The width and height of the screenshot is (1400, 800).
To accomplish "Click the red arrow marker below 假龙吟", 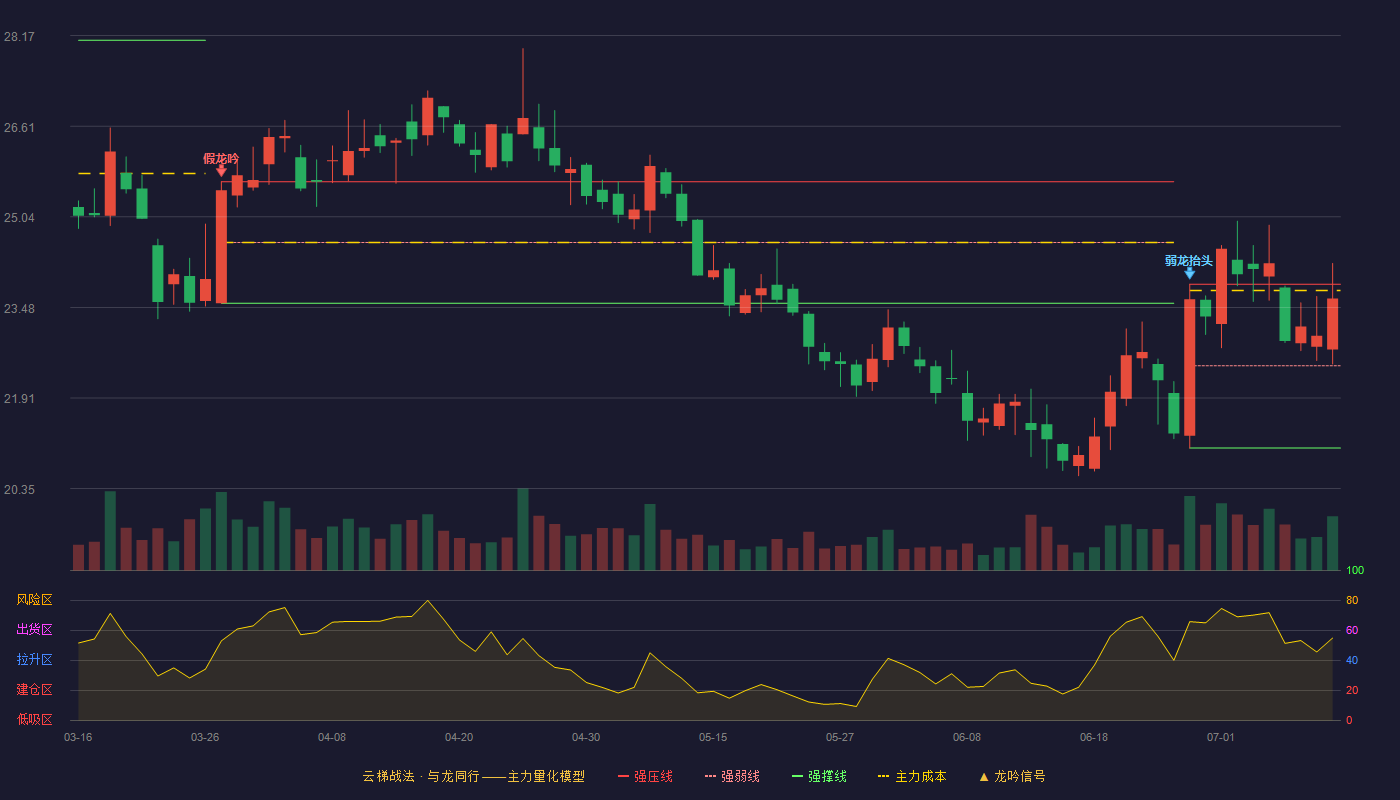I will coord(221,171).
